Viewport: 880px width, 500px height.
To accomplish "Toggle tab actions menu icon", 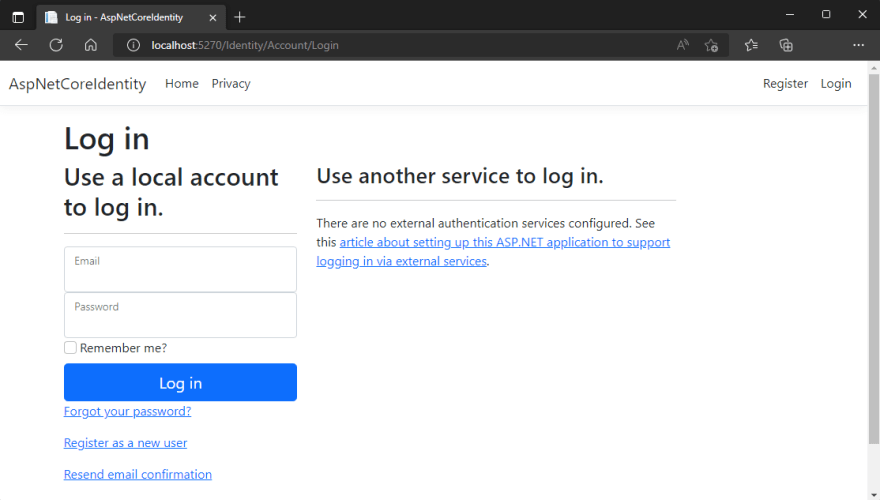I will click(x=18, y=17).
